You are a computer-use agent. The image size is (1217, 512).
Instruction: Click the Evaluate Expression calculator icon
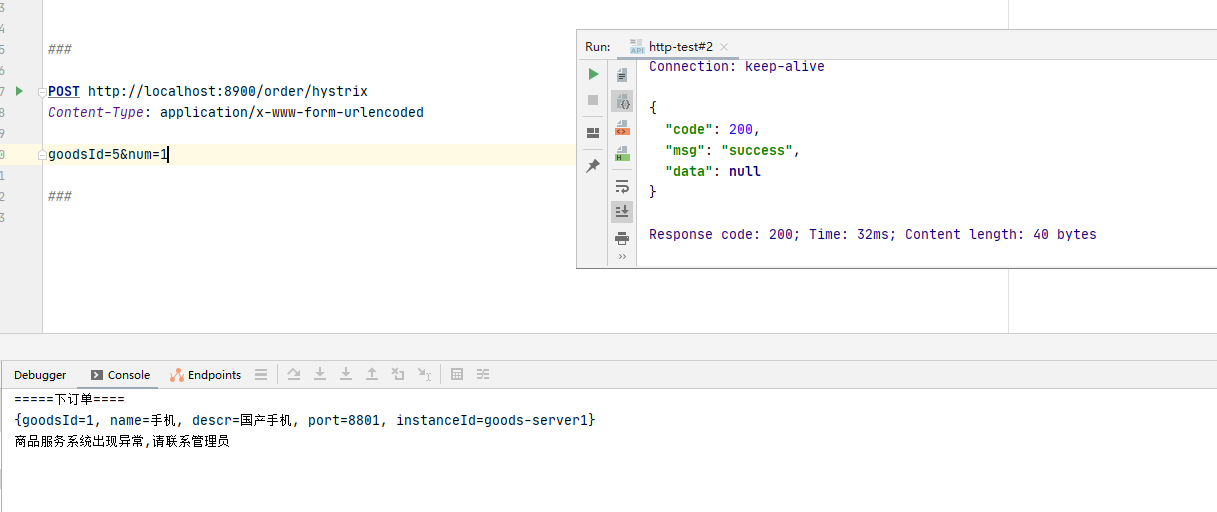457,375
